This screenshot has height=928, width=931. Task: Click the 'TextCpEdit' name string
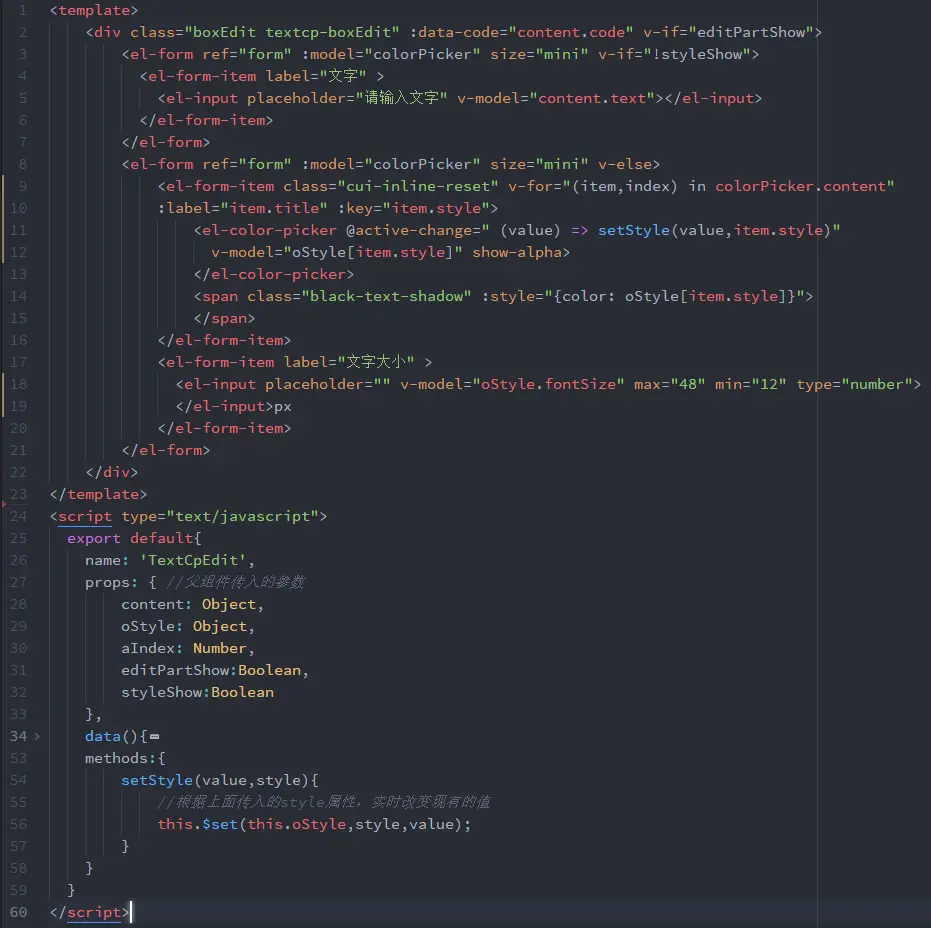pyautogui.click(x=193, y=560)
